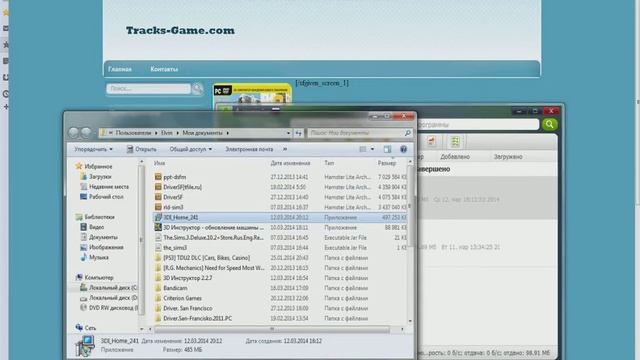Sort by the Тип column header

pos(329,163)
